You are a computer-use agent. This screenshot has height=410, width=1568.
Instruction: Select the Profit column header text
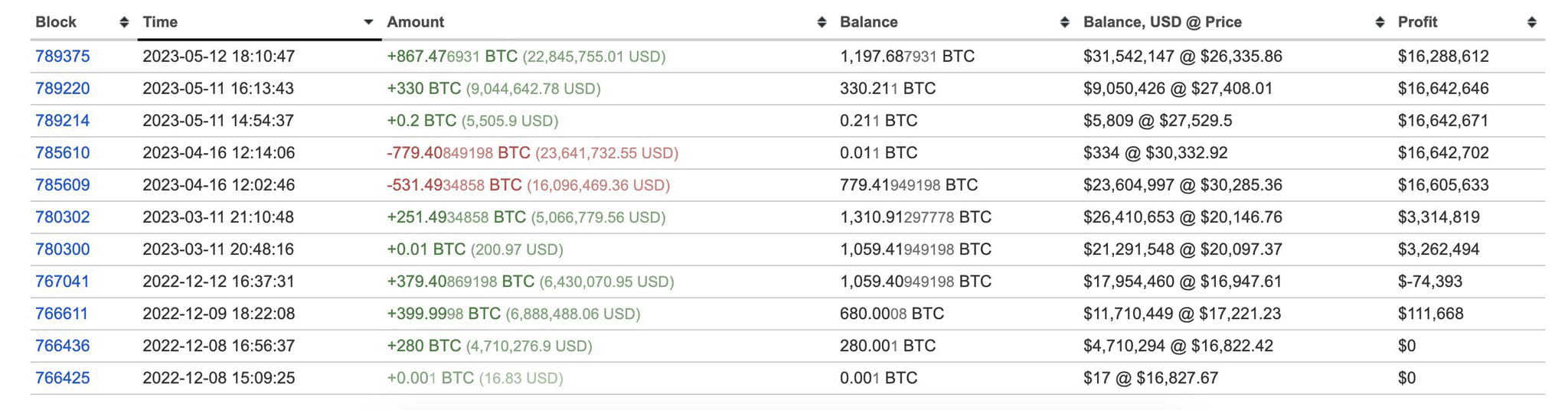tap(1417, 22)
